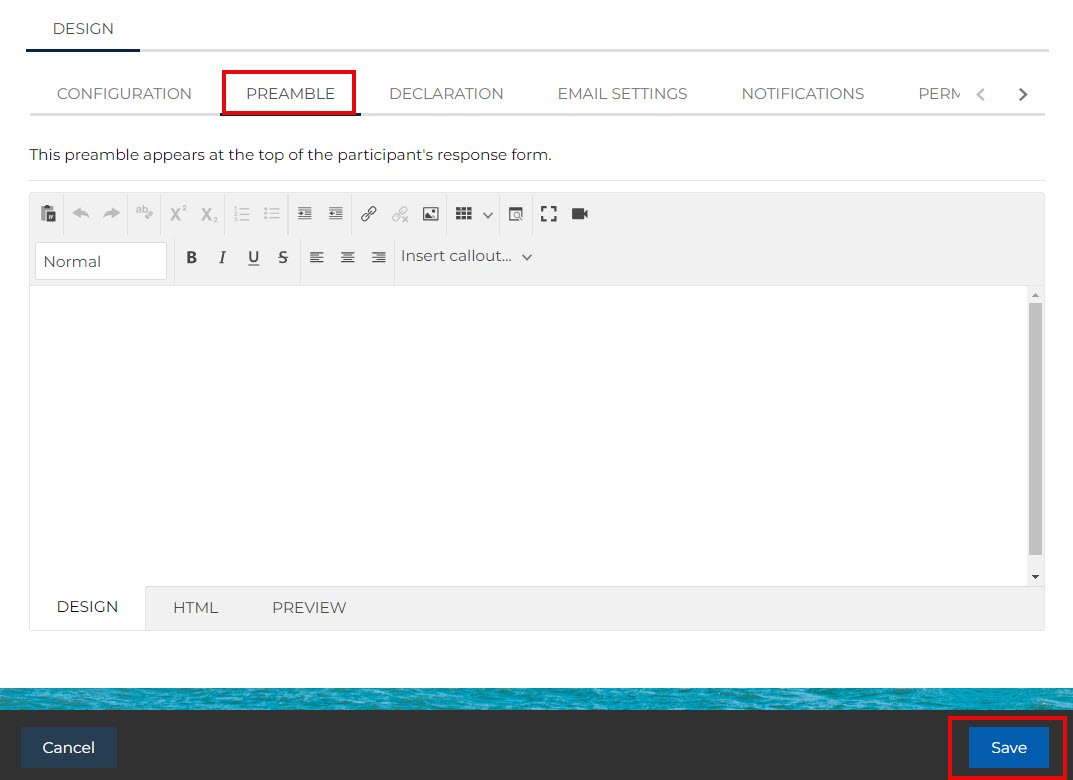Insert a hyperlink with the link icon

[368, 214]
